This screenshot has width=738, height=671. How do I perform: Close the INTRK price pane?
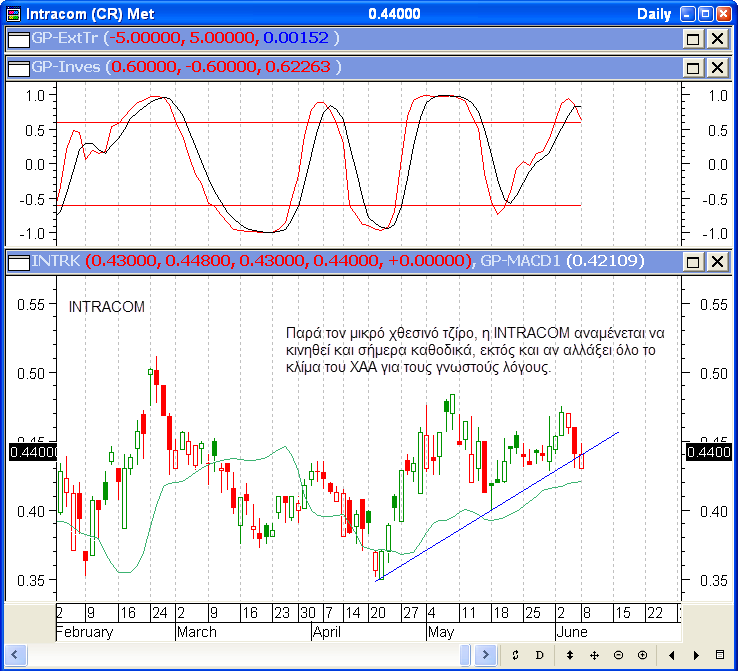[x=717, y=262]
